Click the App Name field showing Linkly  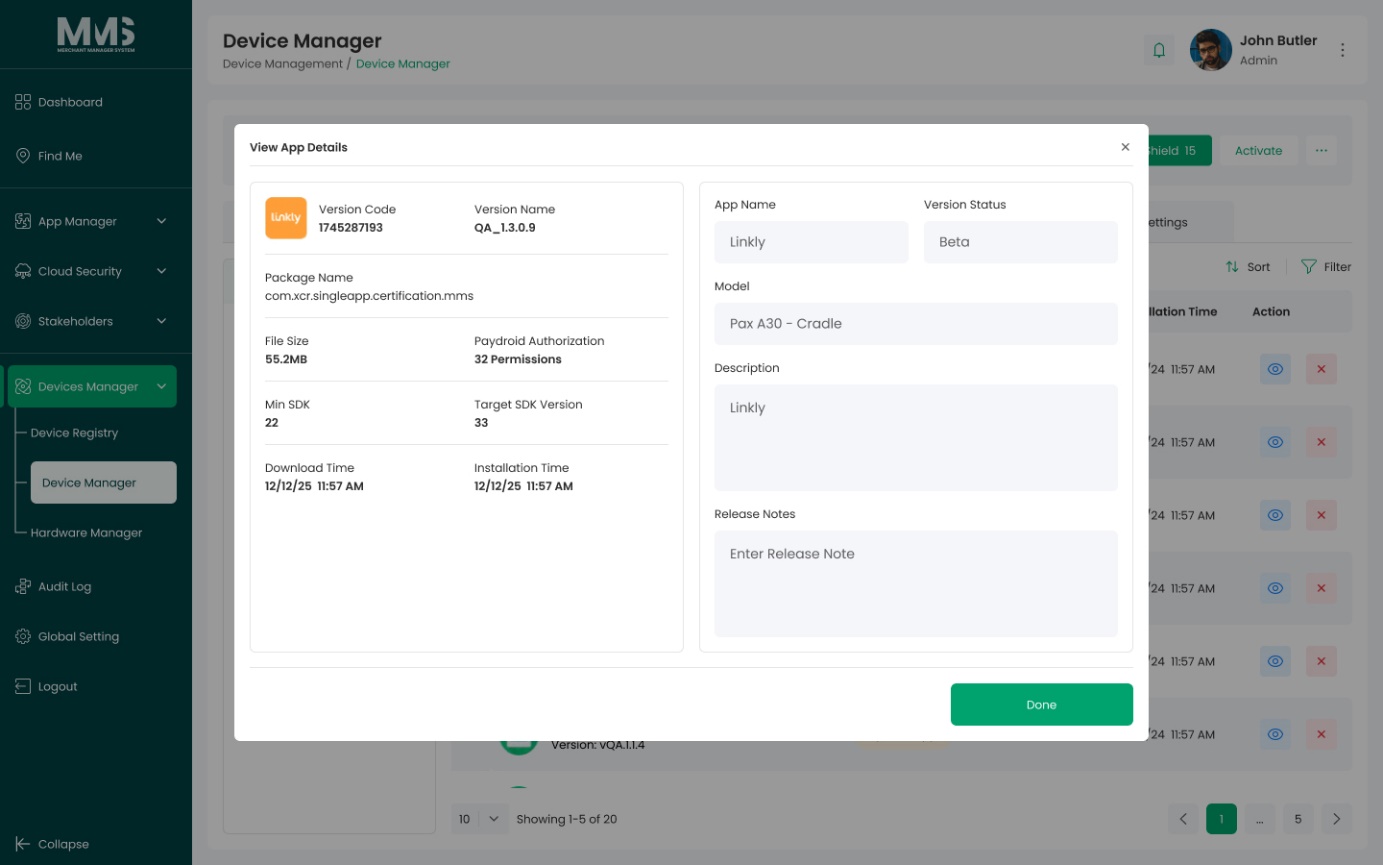[x=811, y=242]
